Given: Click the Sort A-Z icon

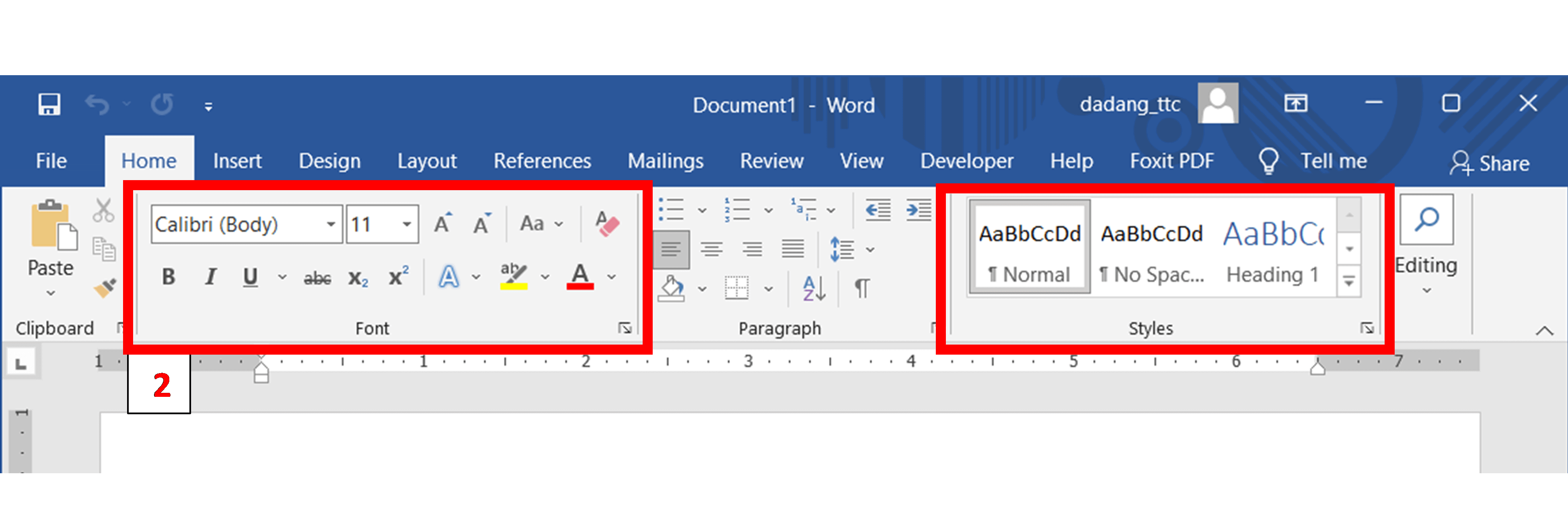Looking at the screenshot, I should pos(814,288).
